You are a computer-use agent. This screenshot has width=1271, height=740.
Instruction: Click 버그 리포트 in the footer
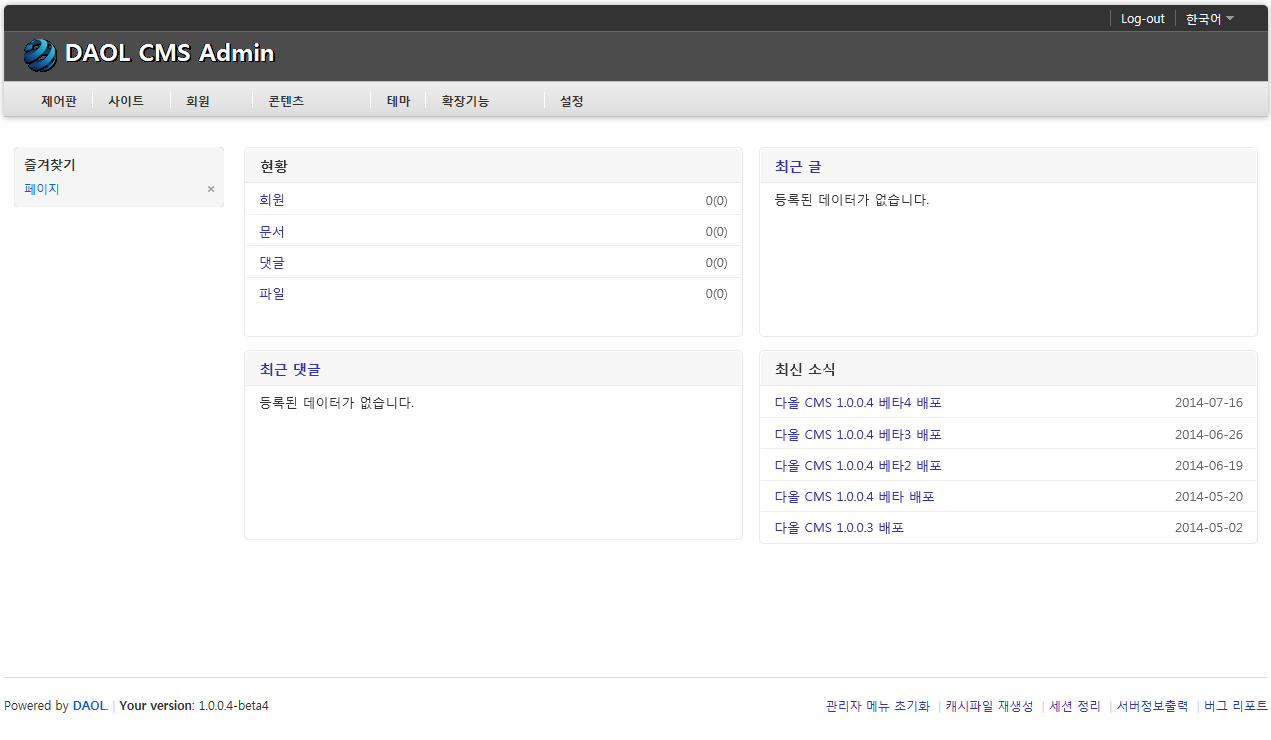tap(1235, 705)
